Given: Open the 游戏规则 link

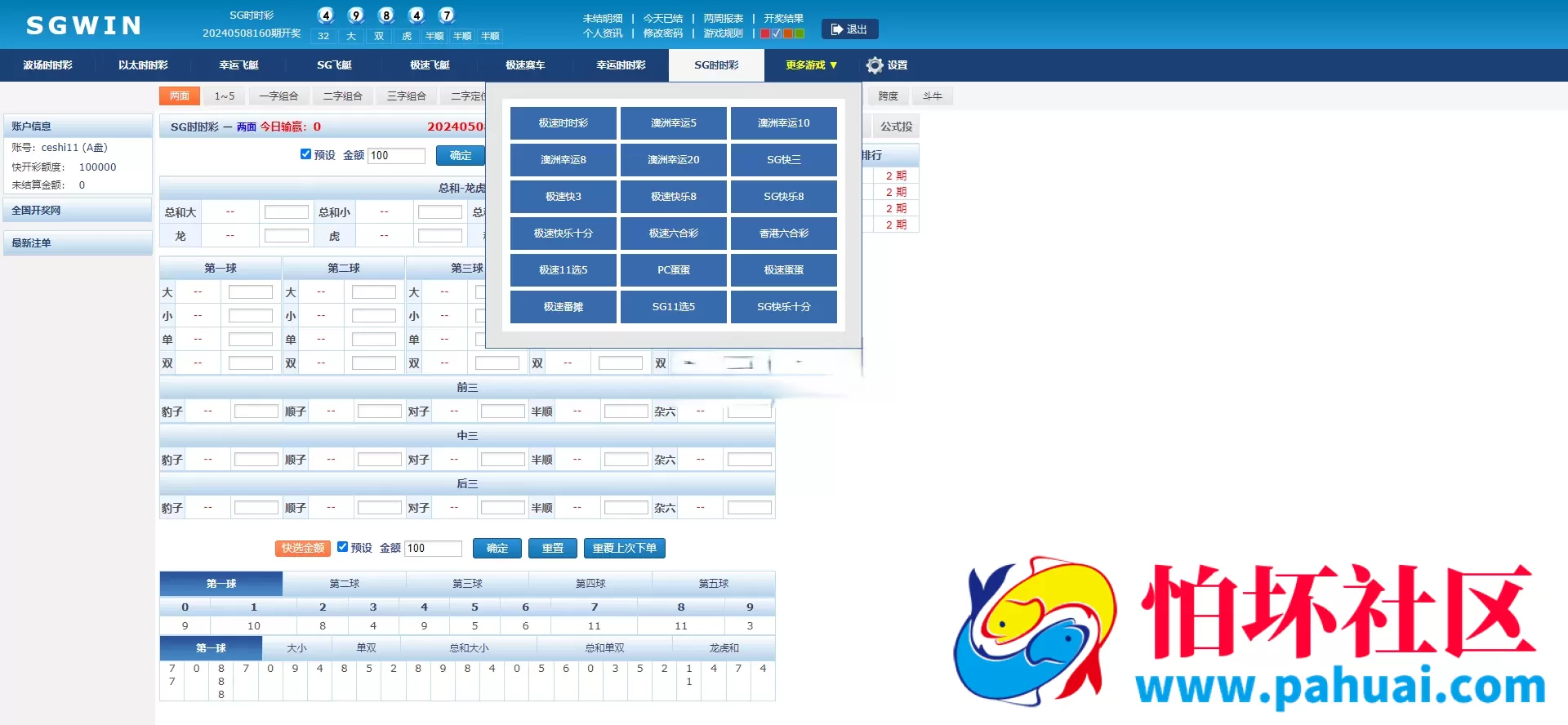Looking at the screenshot, I should pyautogui.click(x=724, y=33).
